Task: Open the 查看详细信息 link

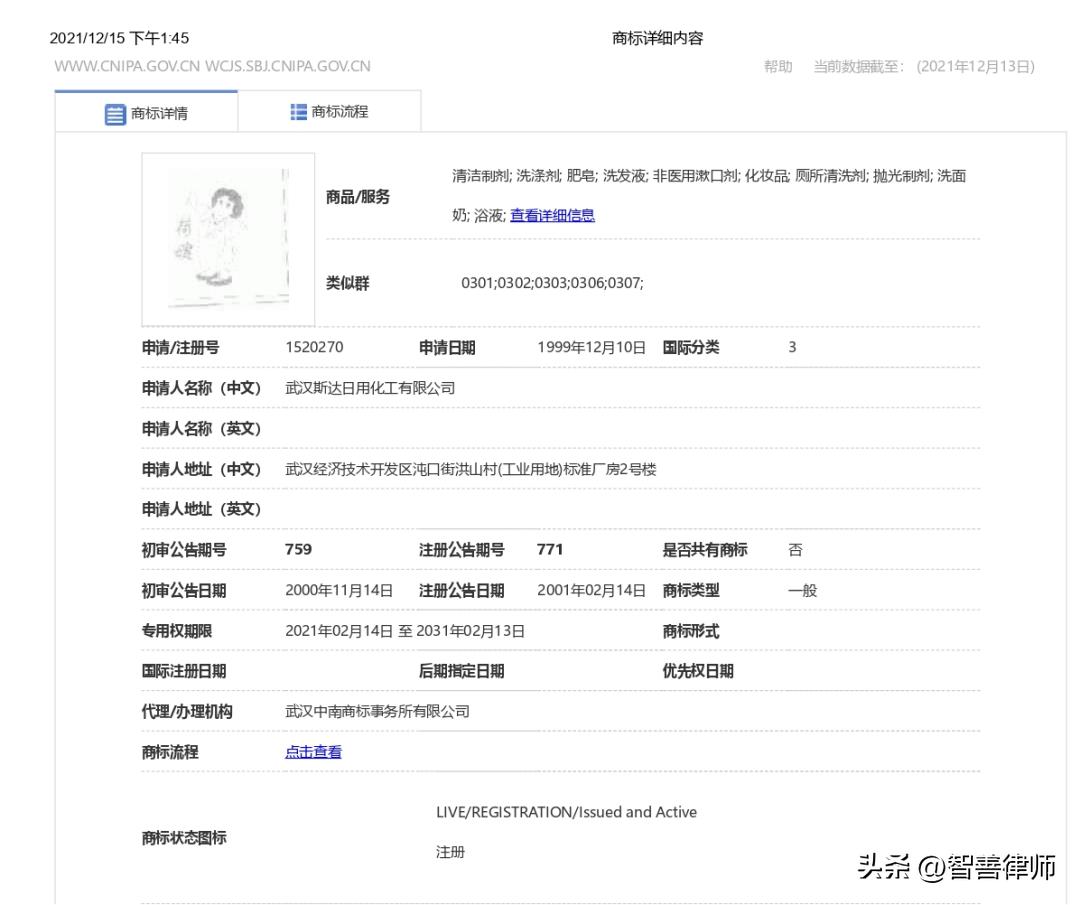Action: click(x=551, y=214)
